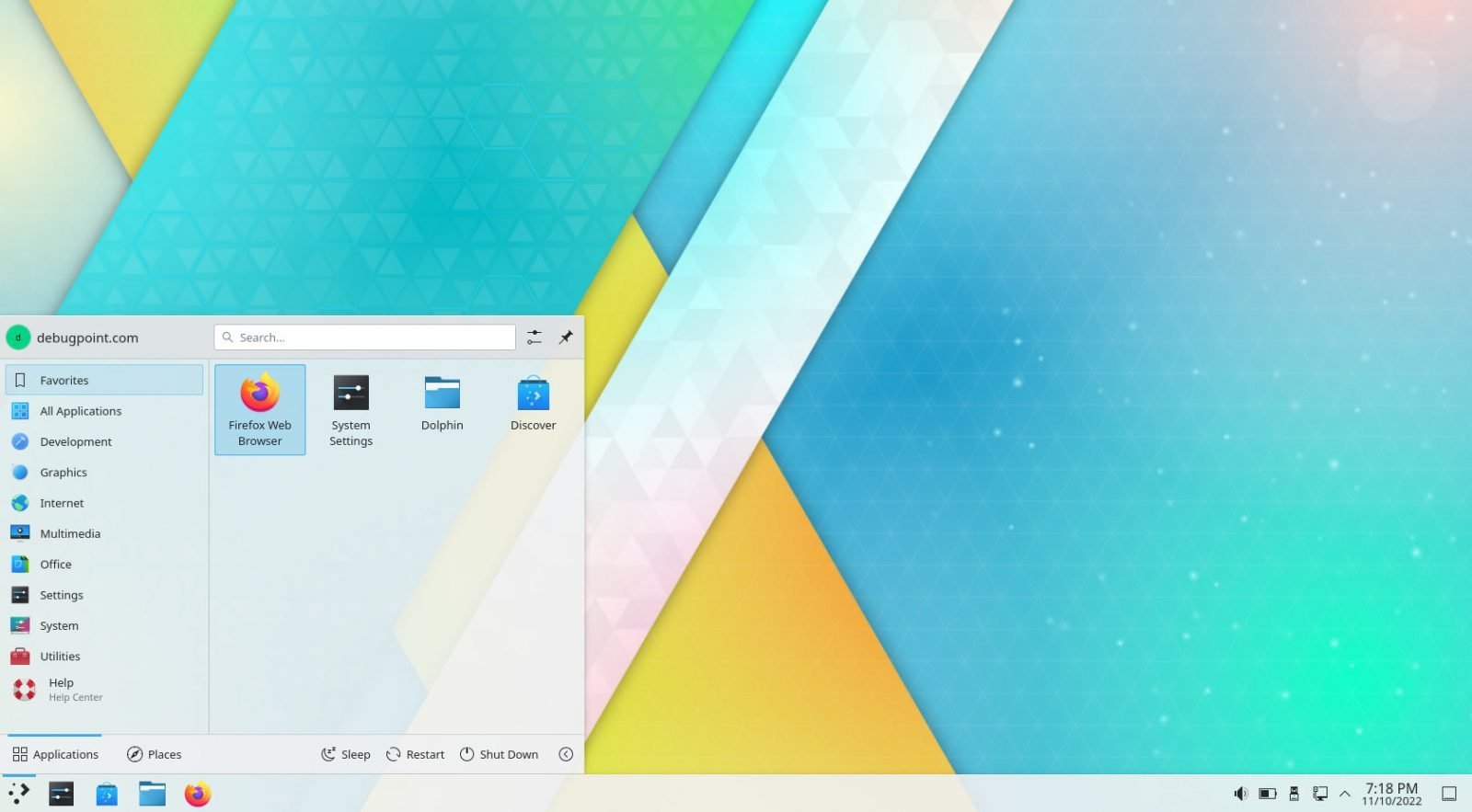Open the Multimedia category
This screenshot has height=812, width=1472.
coord(104,533)
